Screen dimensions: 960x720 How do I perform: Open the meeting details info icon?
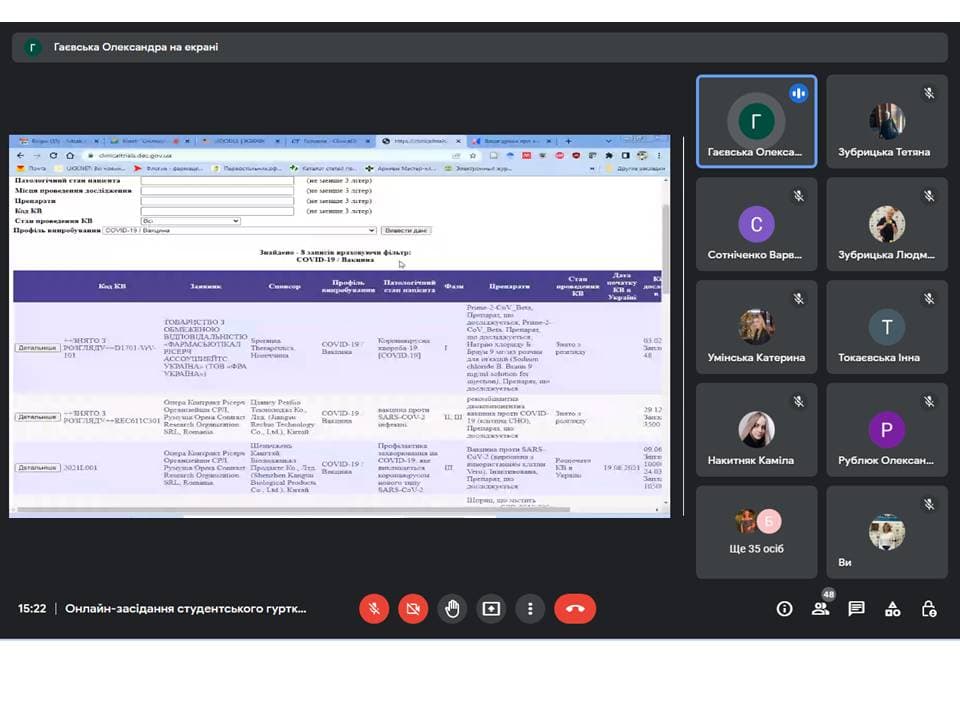click(x=784, y=609)
